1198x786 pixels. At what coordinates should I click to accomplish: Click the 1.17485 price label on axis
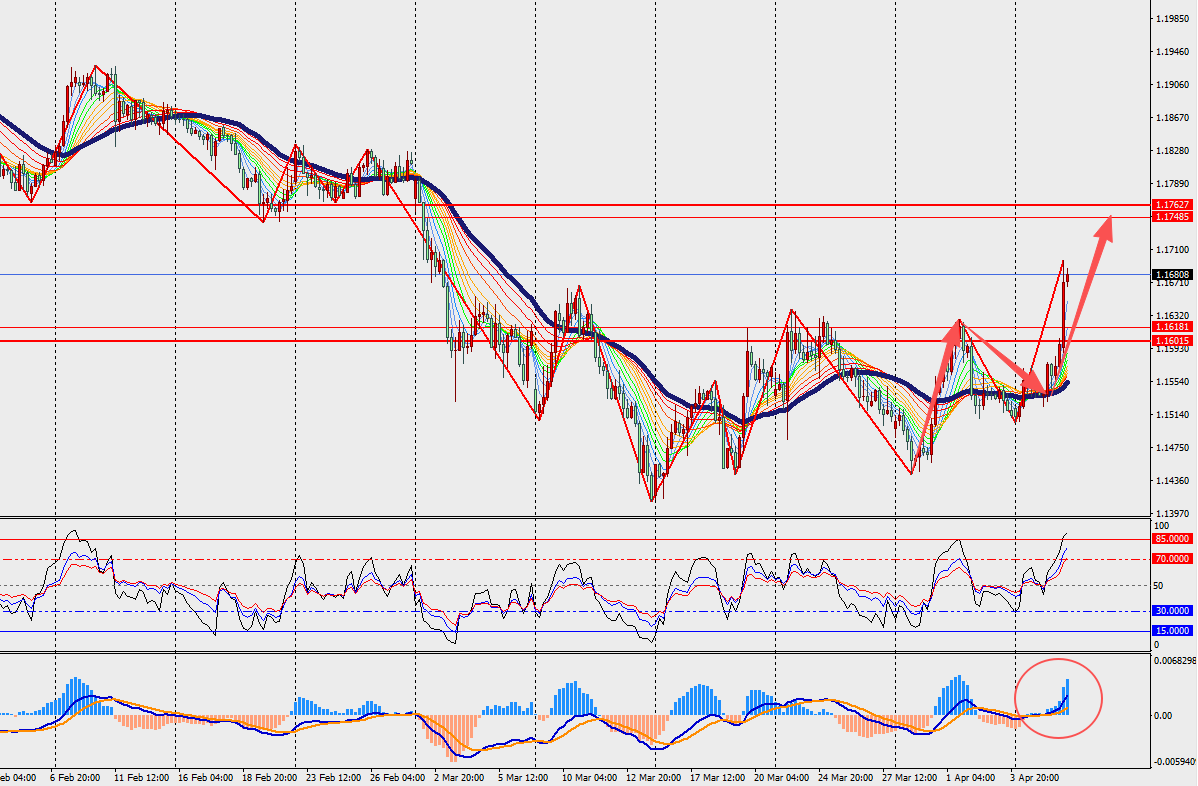1171,217
